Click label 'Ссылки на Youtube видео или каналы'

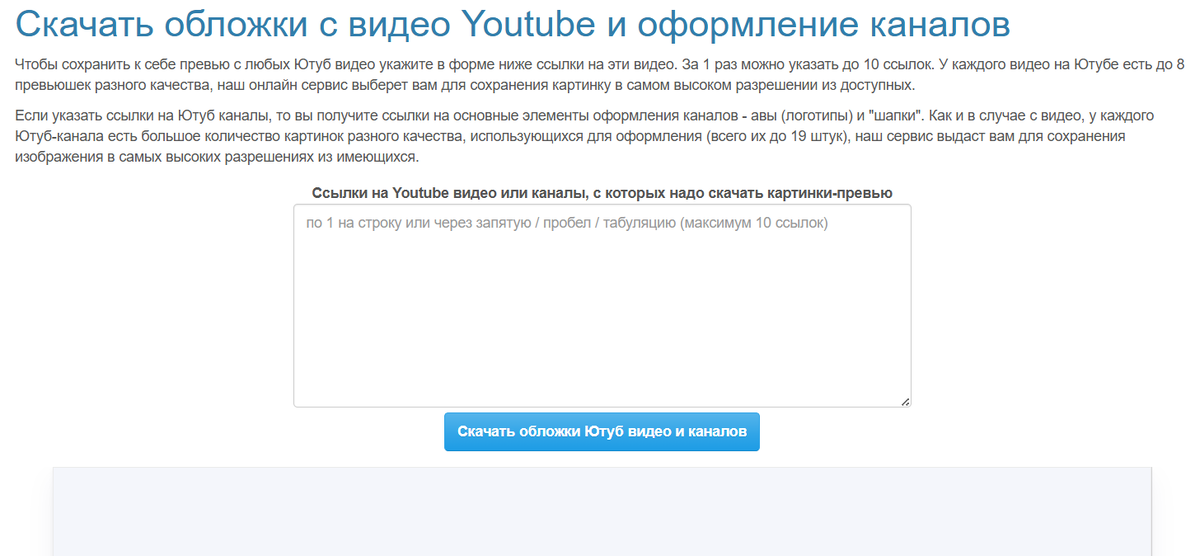pyautogui.click(x=602, y=192)
